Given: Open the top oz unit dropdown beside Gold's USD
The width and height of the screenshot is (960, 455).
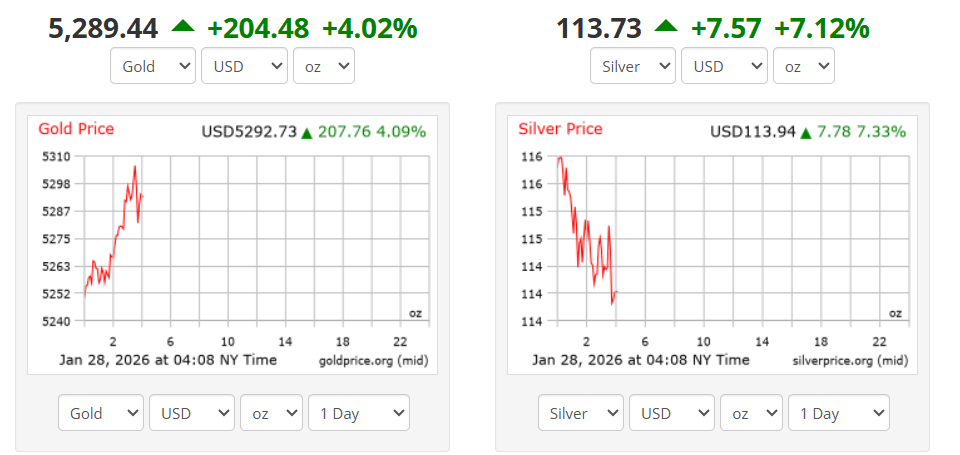Looking at the screenshot, I should coord(323,66).
